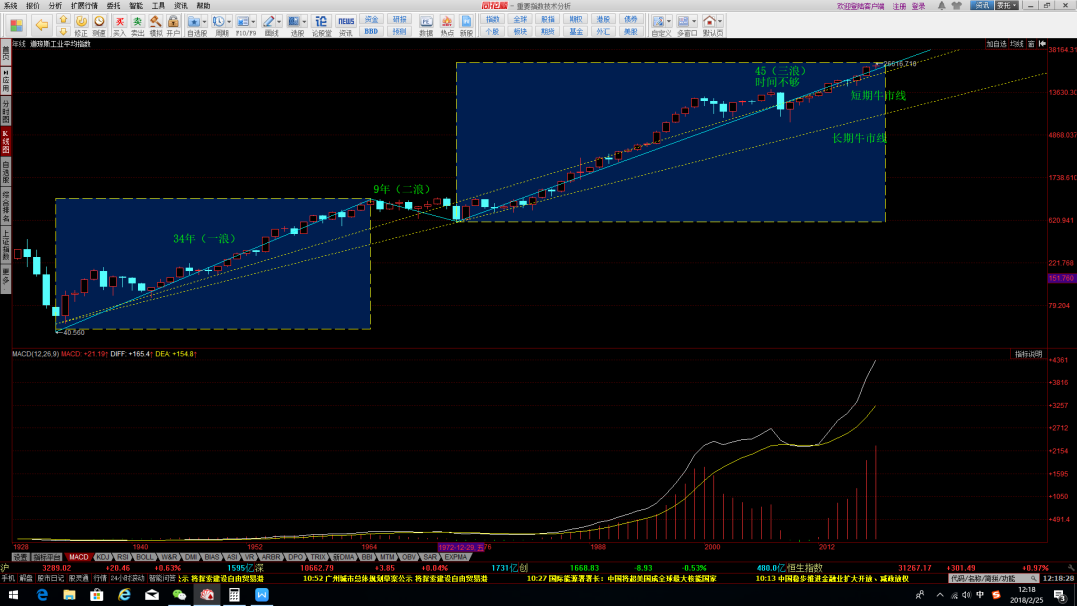This screenshot has height=606, width=1077.
Task: Toggle the 均线 moving average display
Action: pos(1016,43)
